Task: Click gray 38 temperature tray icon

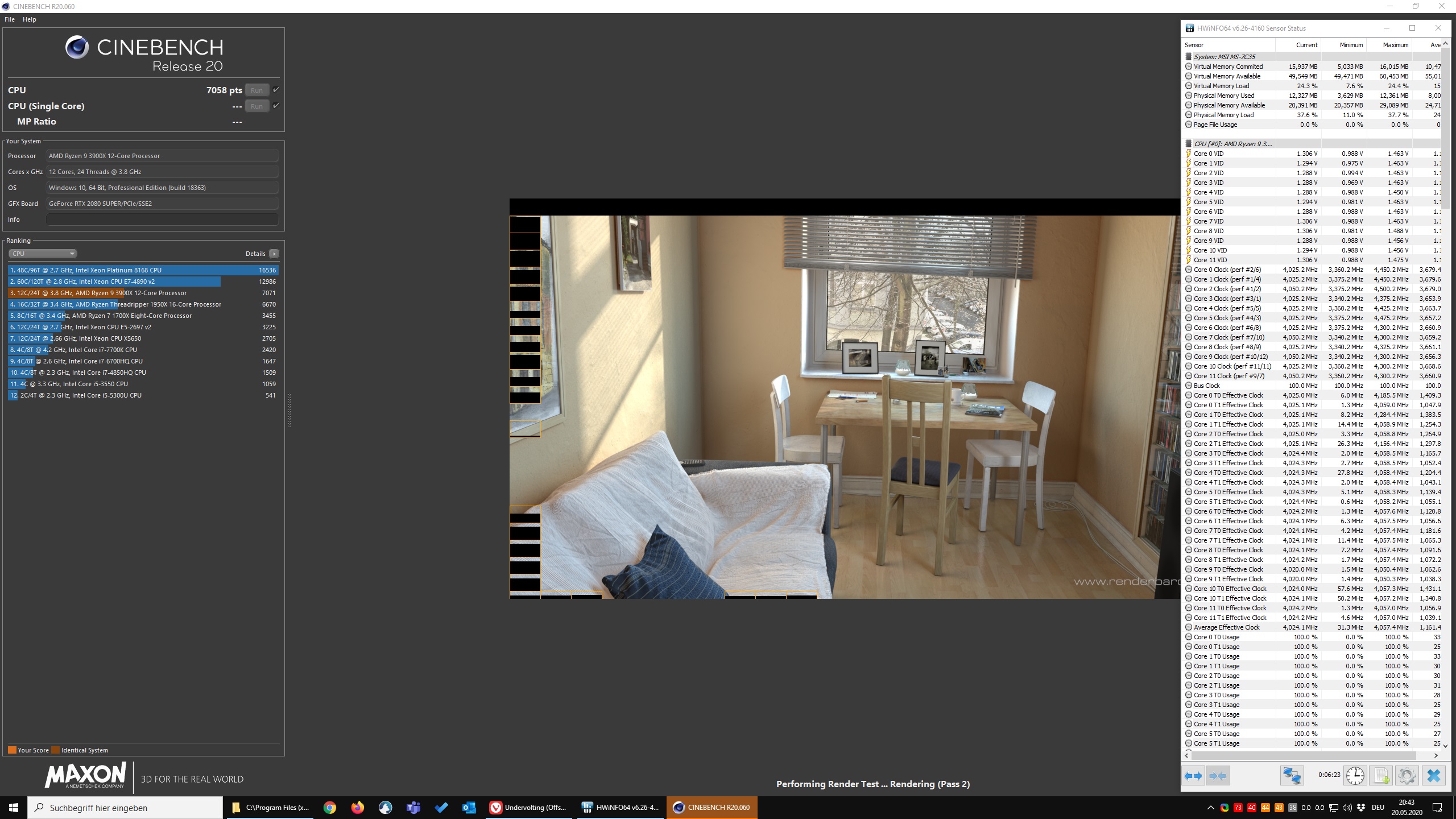Action: click(1293, 808)
